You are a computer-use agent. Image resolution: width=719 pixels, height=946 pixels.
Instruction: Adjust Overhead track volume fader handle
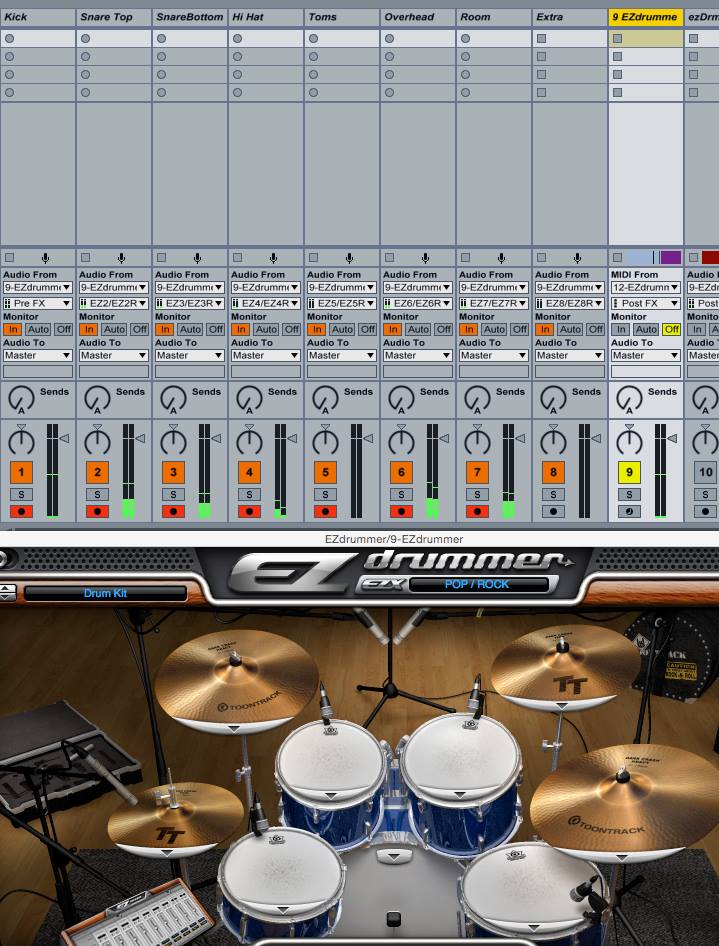click(x=444, y=439)
